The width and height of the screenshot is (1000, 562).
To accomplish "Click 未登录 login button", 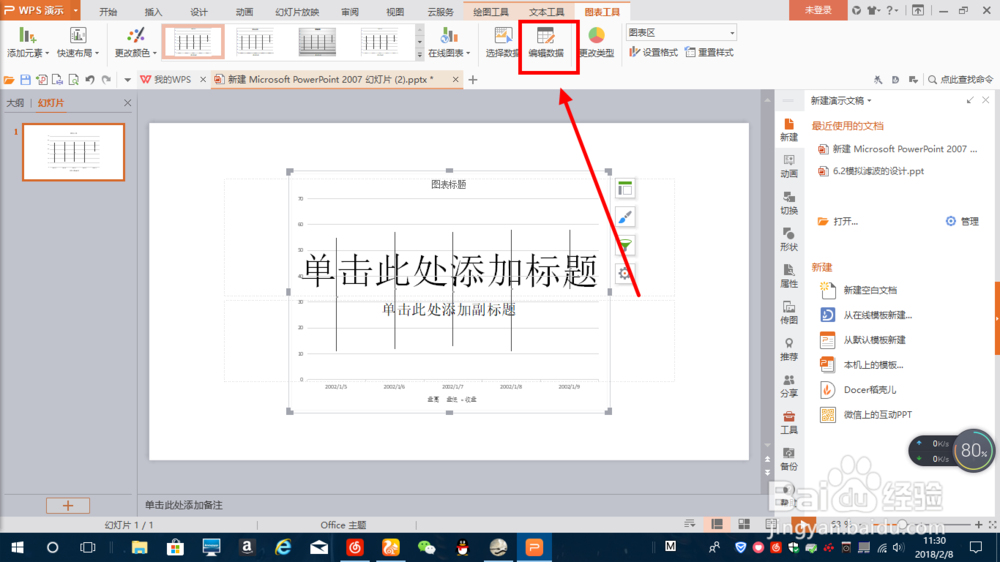I will pyautogui.click(x=818, y=10).
